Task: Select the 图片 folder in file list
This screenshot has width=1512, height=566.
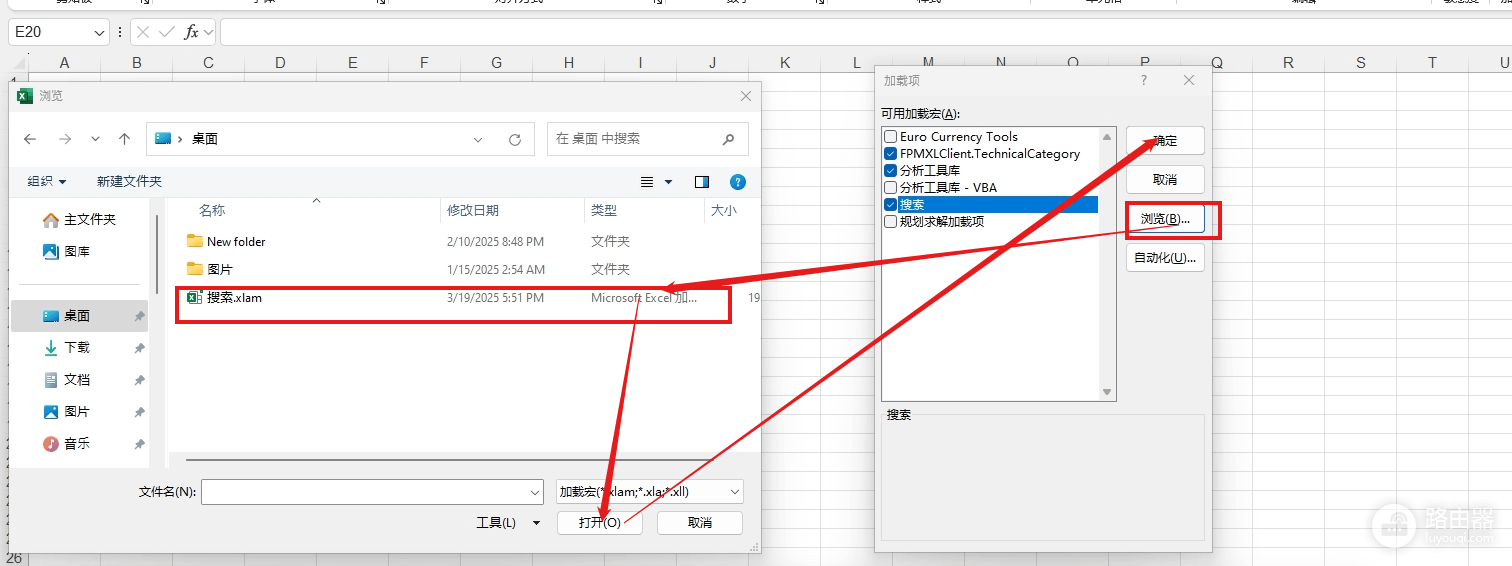Action: click(220, 269)
